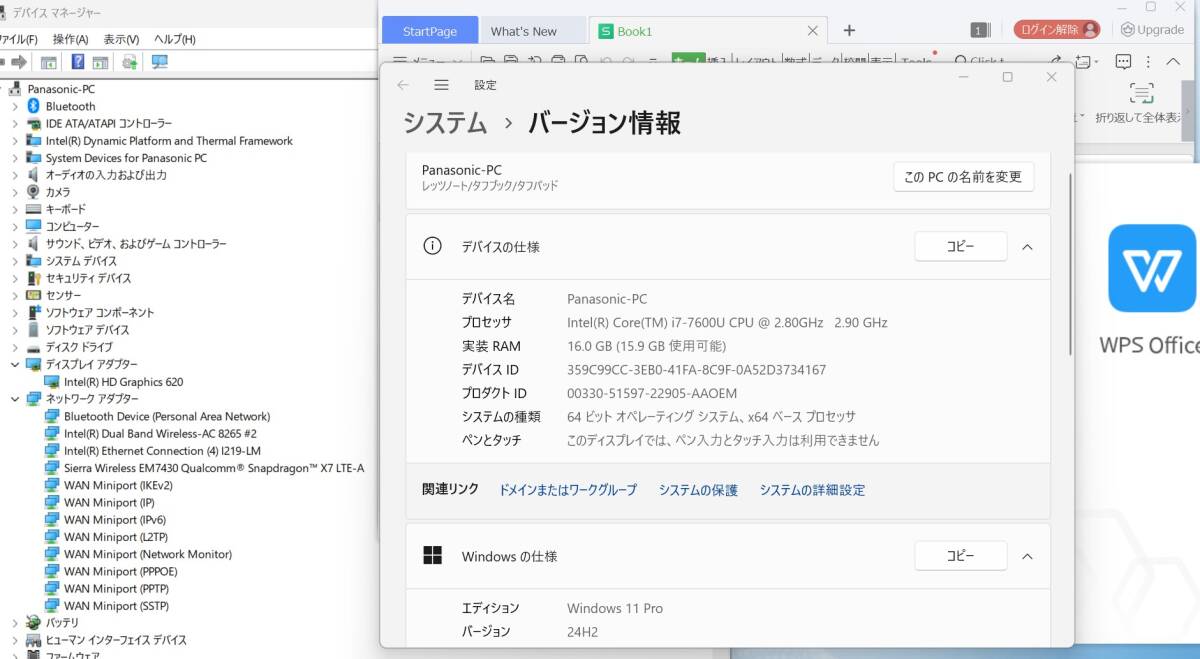
Task: Select Sierra Wireless EM7430 LTE-A adapter
Action: pyautogui.click(x=214, y=468)
